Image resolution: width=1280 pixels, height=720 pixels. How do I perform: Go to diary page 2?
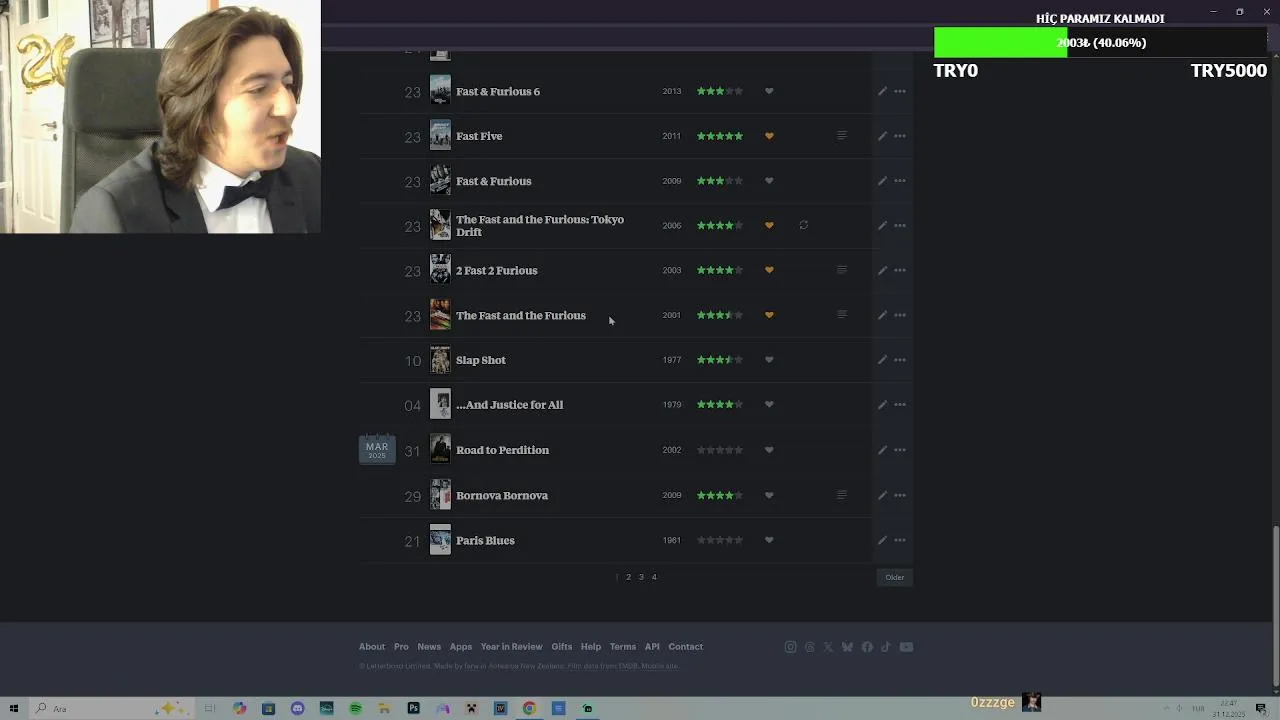pyautogui.click(x=628, y=577)
